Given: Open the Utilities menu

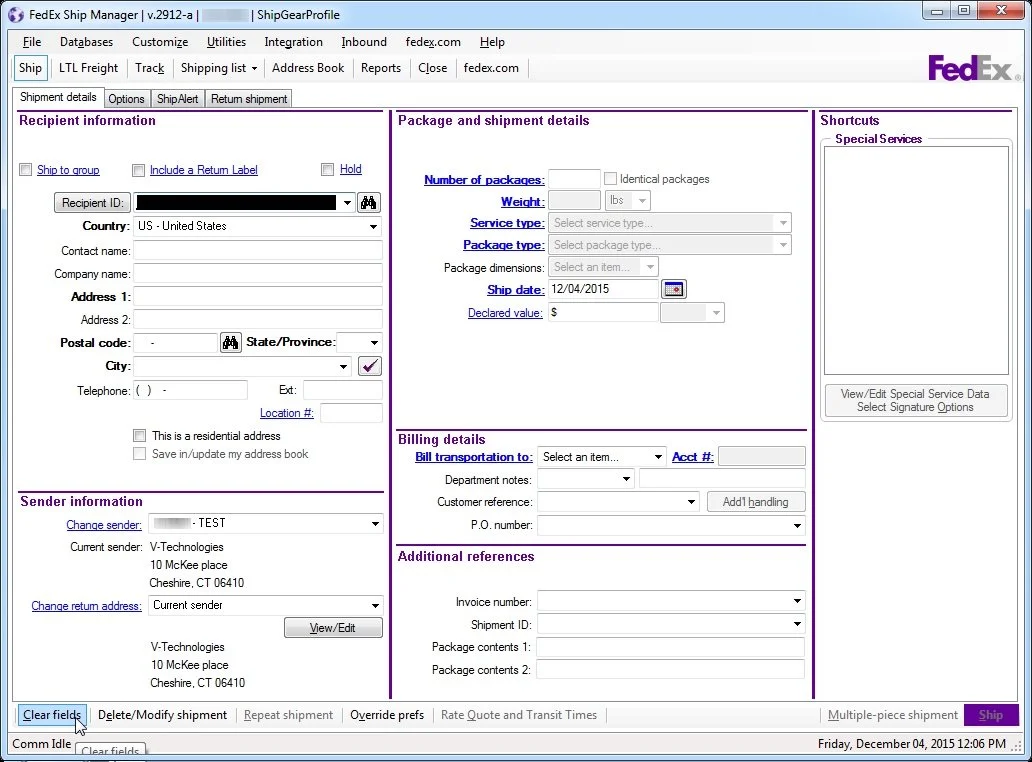Looking at the screenshot, I should click(x=226, y=42).
